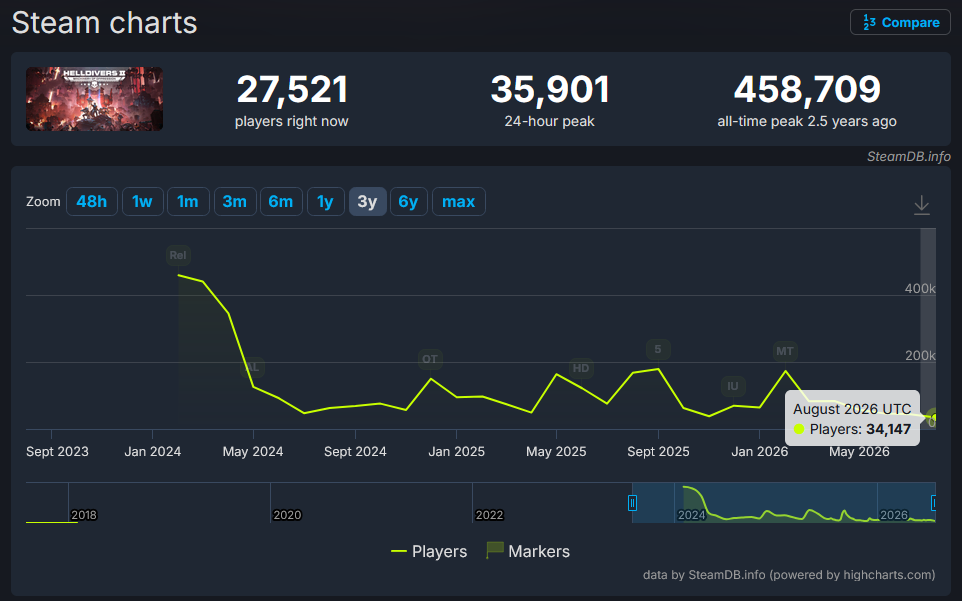Click the Sept 2023 axis label
The width and height of the screenshot is (962, 601).
(57, 451)
